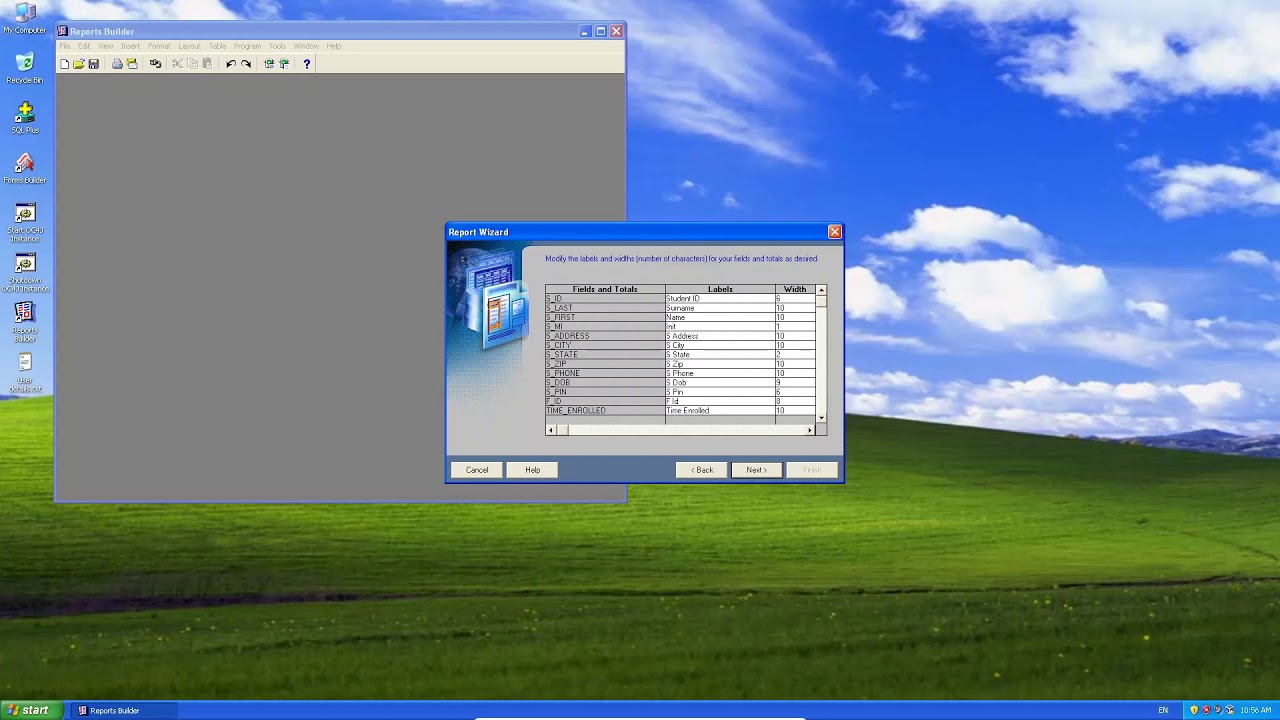This screenshot has height=720, width=1280.
Task: Click the Name label cell for S_FIRST
Action: pos(720,317)
